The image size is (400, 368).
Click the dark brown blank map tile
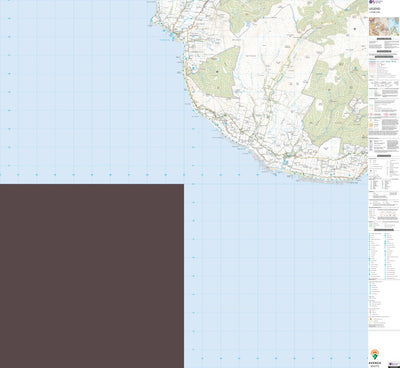(92, 276)
